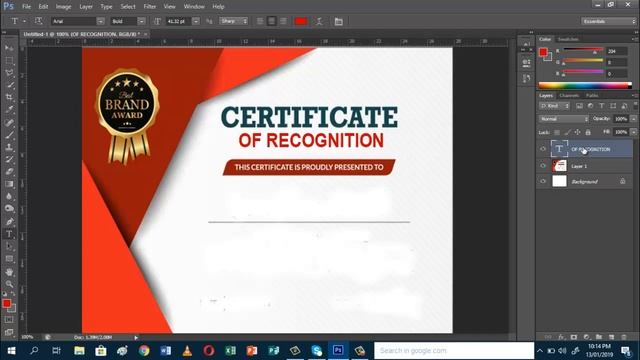Select the Hand tool
Image resolution: width=640 pixels, height=360 pixels.
(x=9, y=272)
